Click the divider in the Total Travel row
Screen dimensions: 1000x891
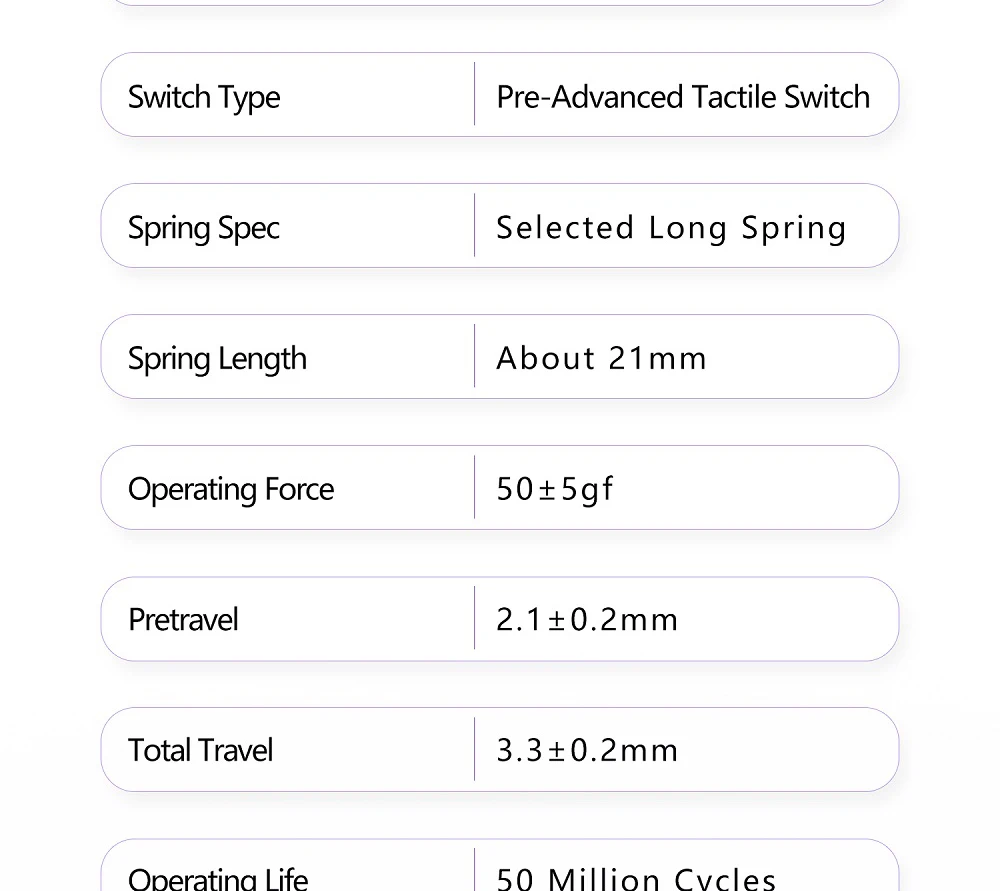coord(474,749)
